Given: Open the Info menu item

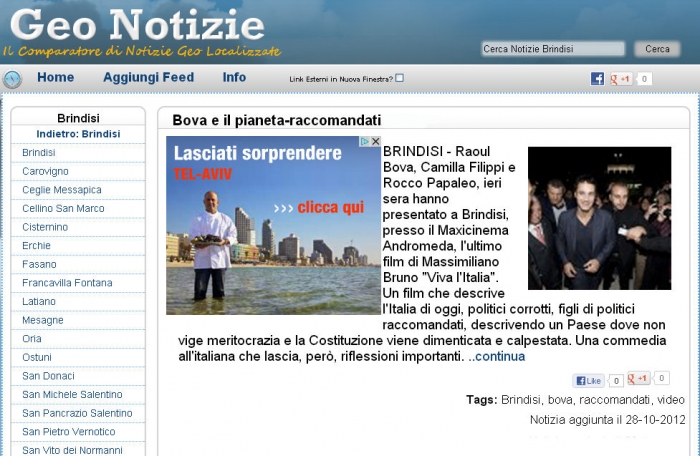Looking at the screenshot, I should pyautogui.click(x=234, y=77).
